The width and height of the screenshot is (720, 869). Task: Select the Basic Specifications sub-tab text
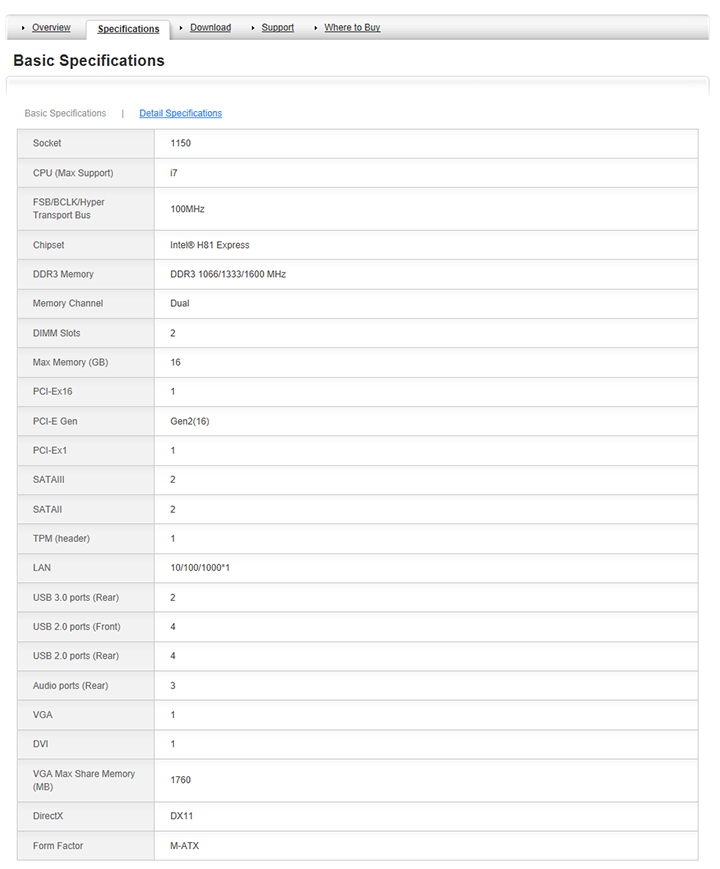65,114
